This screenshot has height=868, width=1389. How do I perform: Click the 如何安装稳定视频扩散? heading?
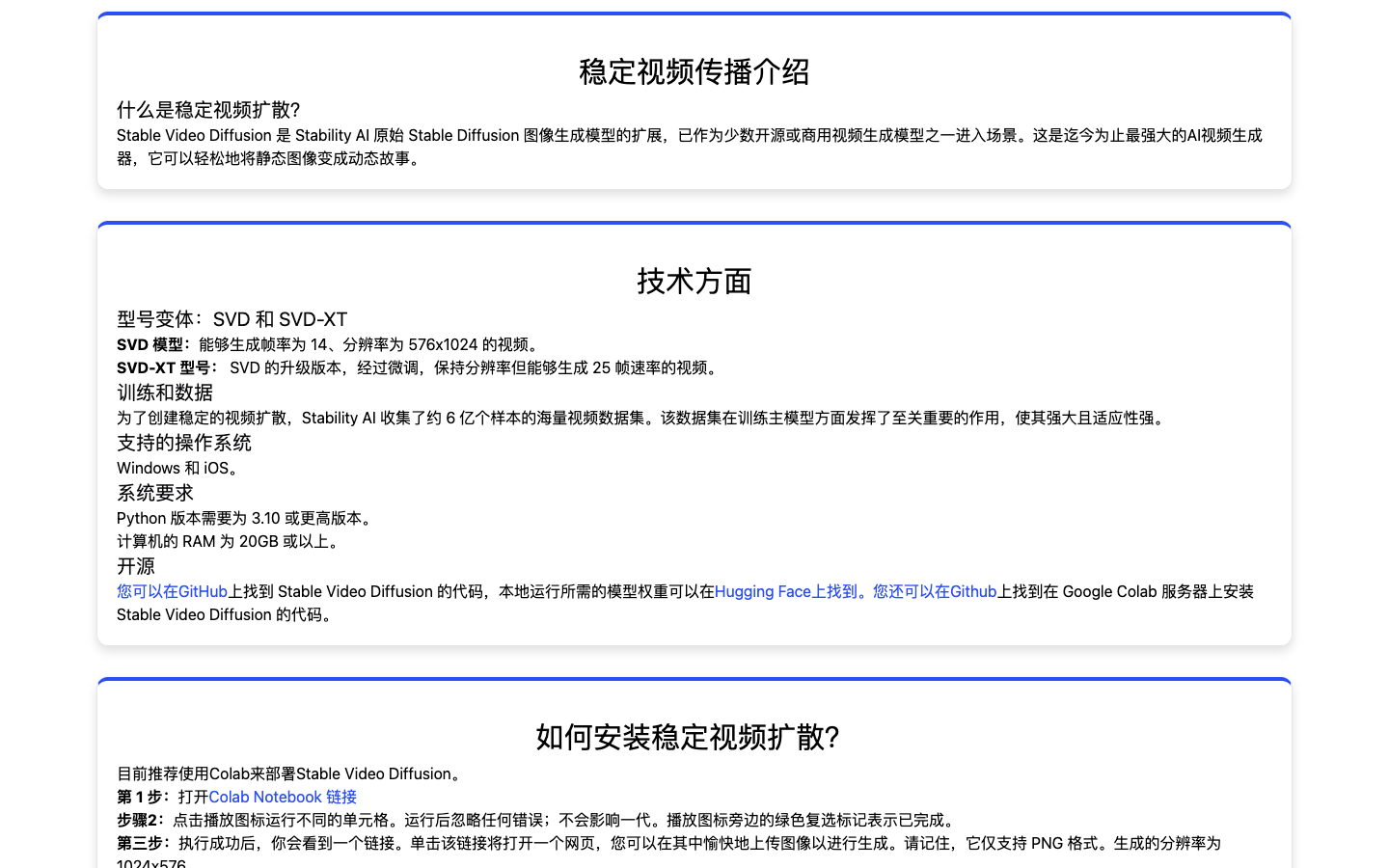click(x=687, y=737)
